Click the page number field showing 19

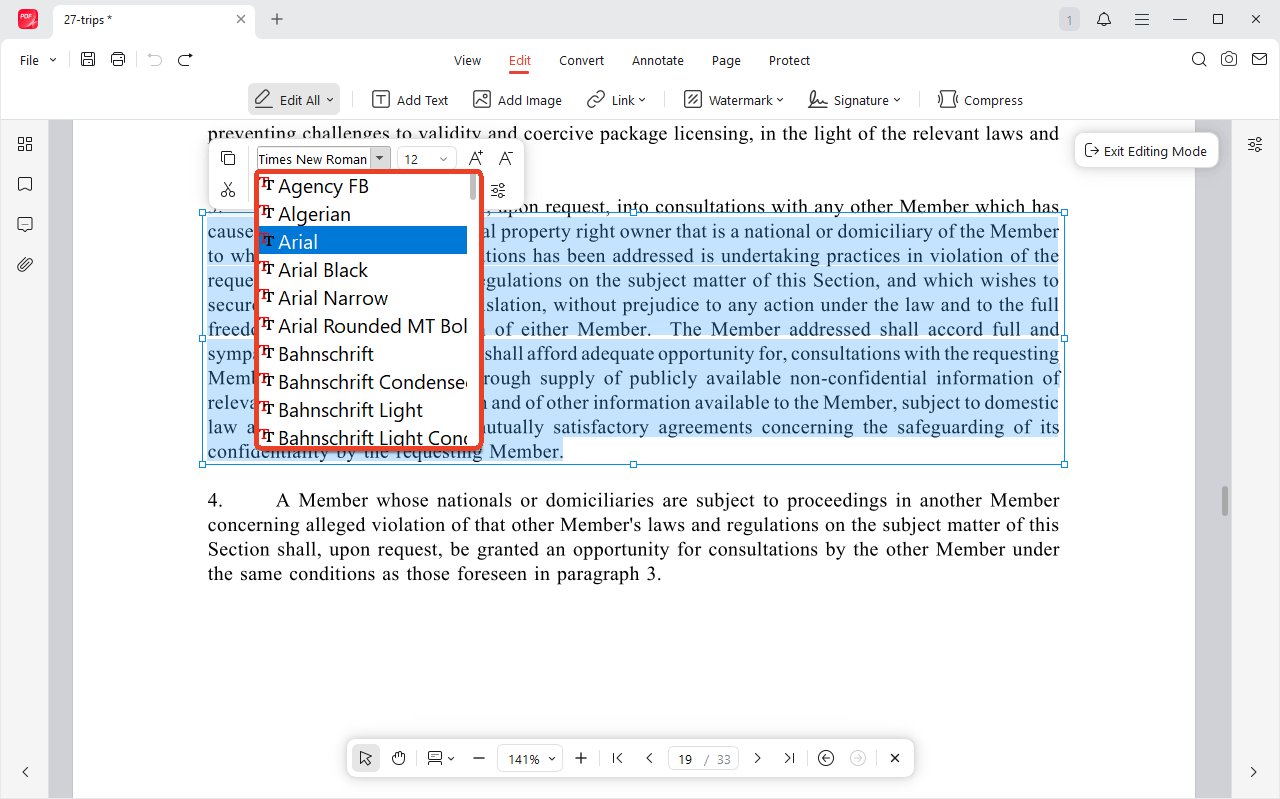(x=686, y=759)
